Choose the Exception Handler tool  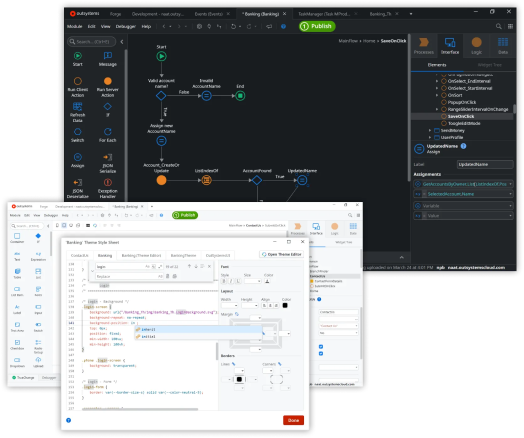click(x=108, y=188)
